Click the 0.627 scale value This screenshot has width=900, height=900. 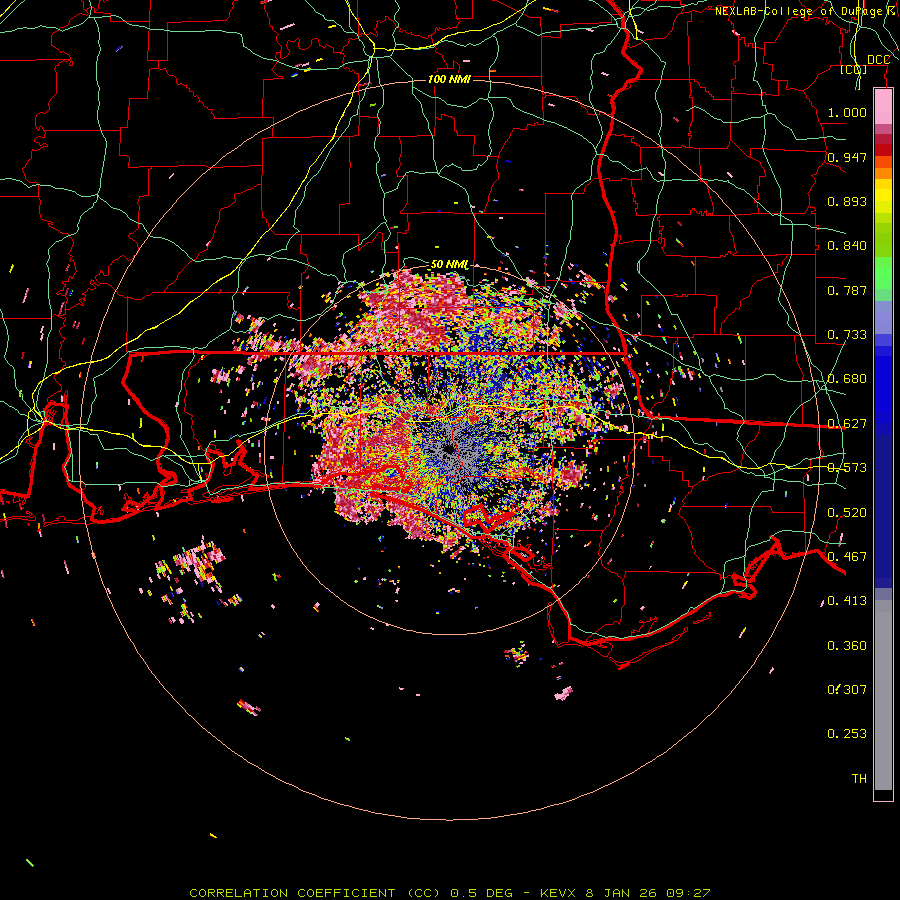[847, 424]
